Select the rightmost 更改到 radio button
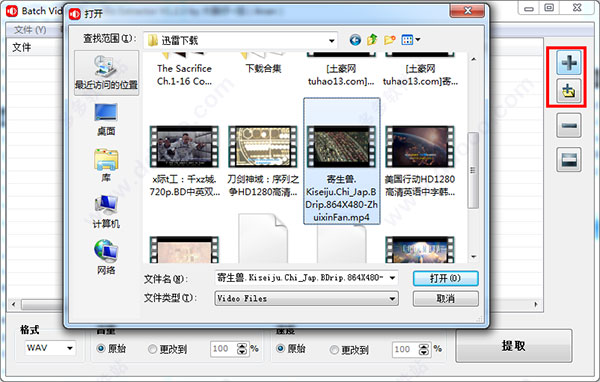This screenshot has width=600, height=382. point(334,349)
